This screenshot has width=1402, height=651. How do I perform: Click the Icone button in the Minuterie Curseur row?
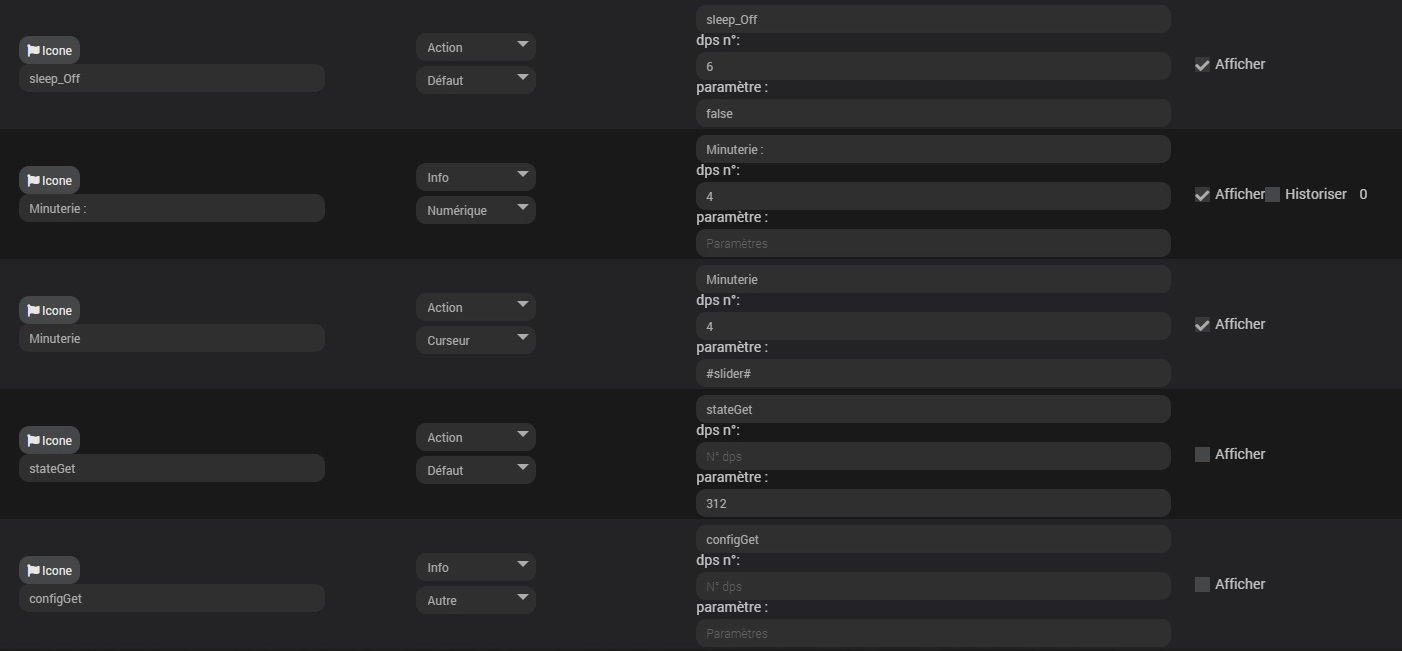tap(49, 310)
